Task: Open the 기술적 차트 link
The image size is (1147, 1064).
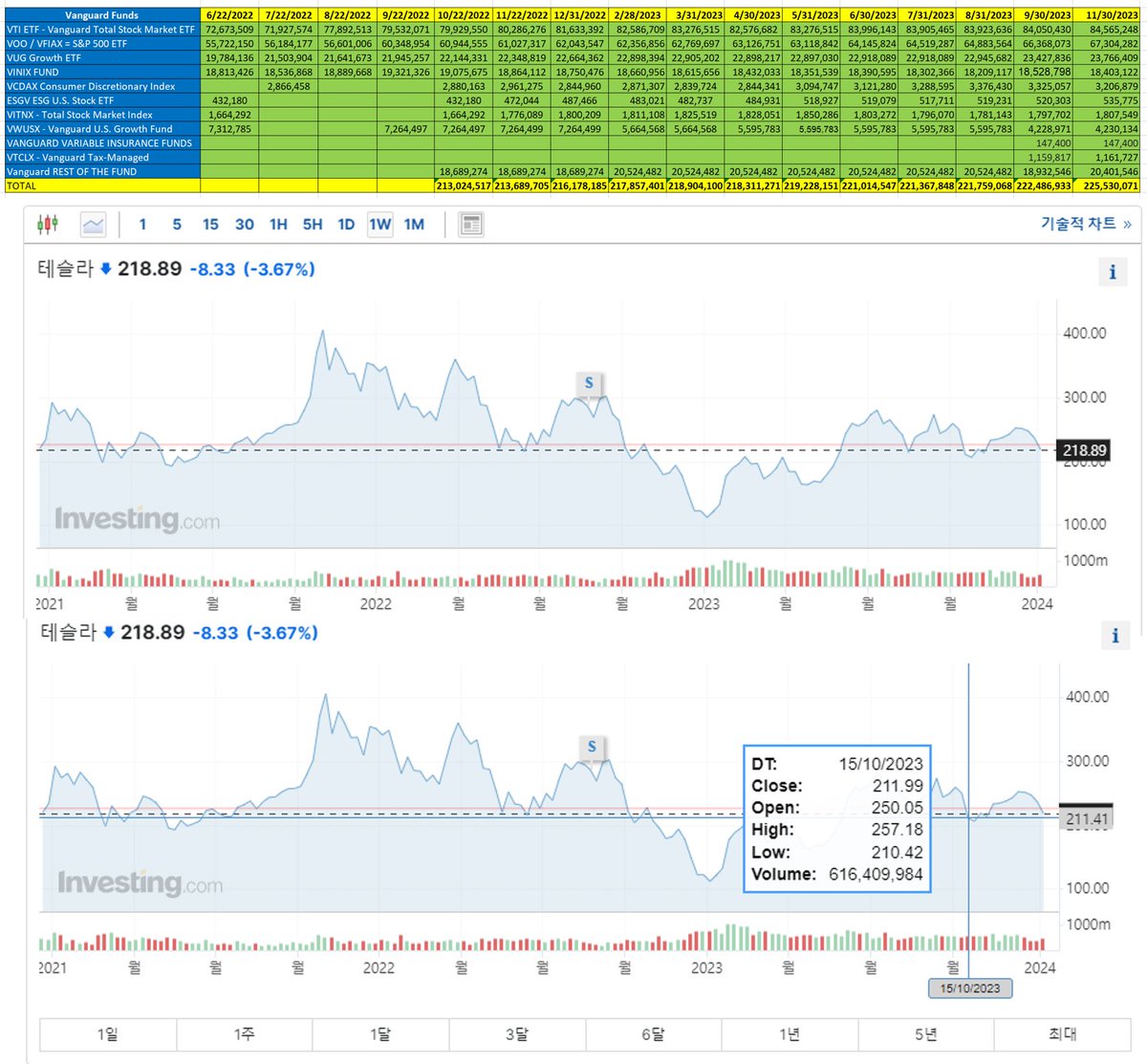Action: (1086, 223)
